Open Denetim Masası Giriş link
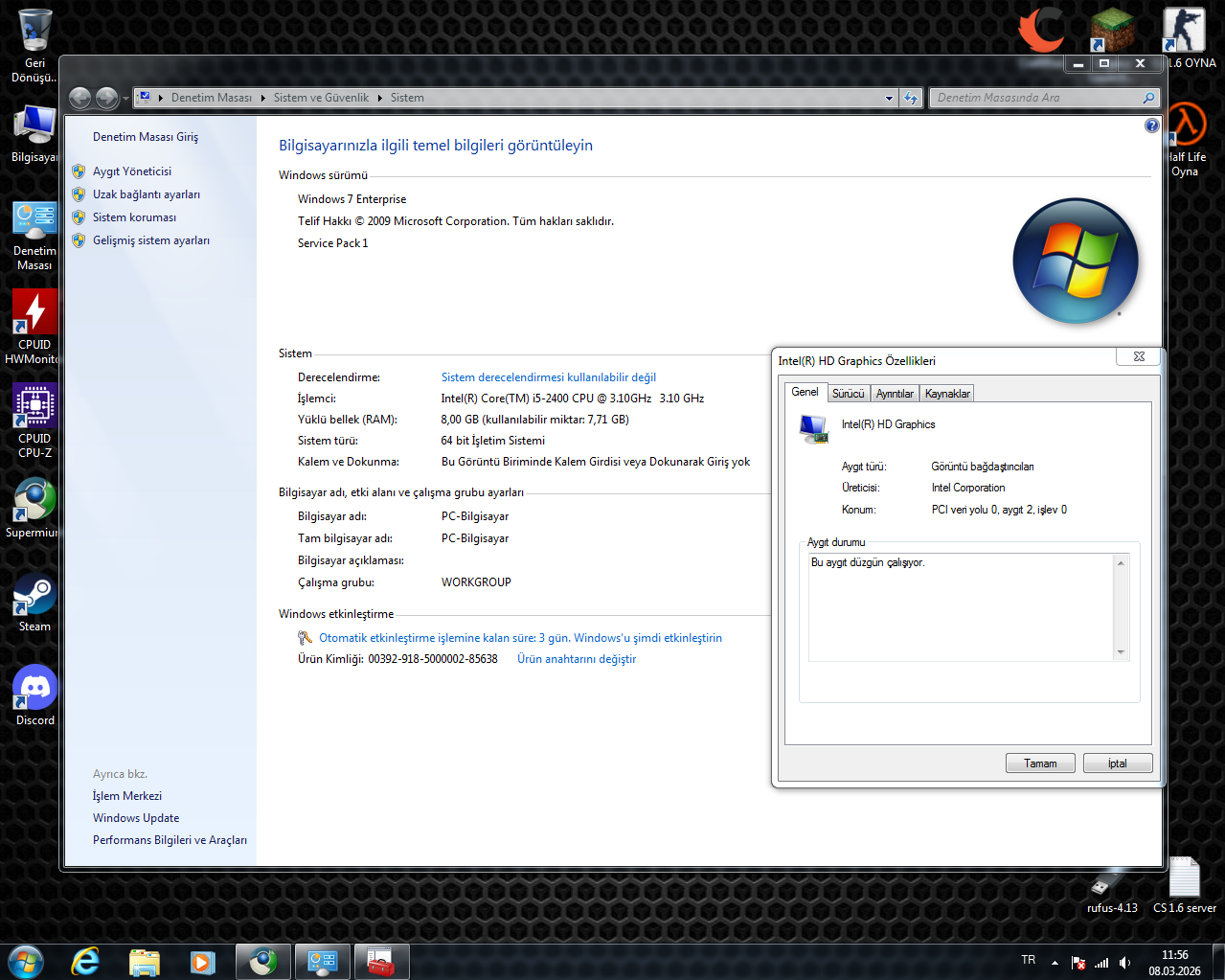 point(146,137)
